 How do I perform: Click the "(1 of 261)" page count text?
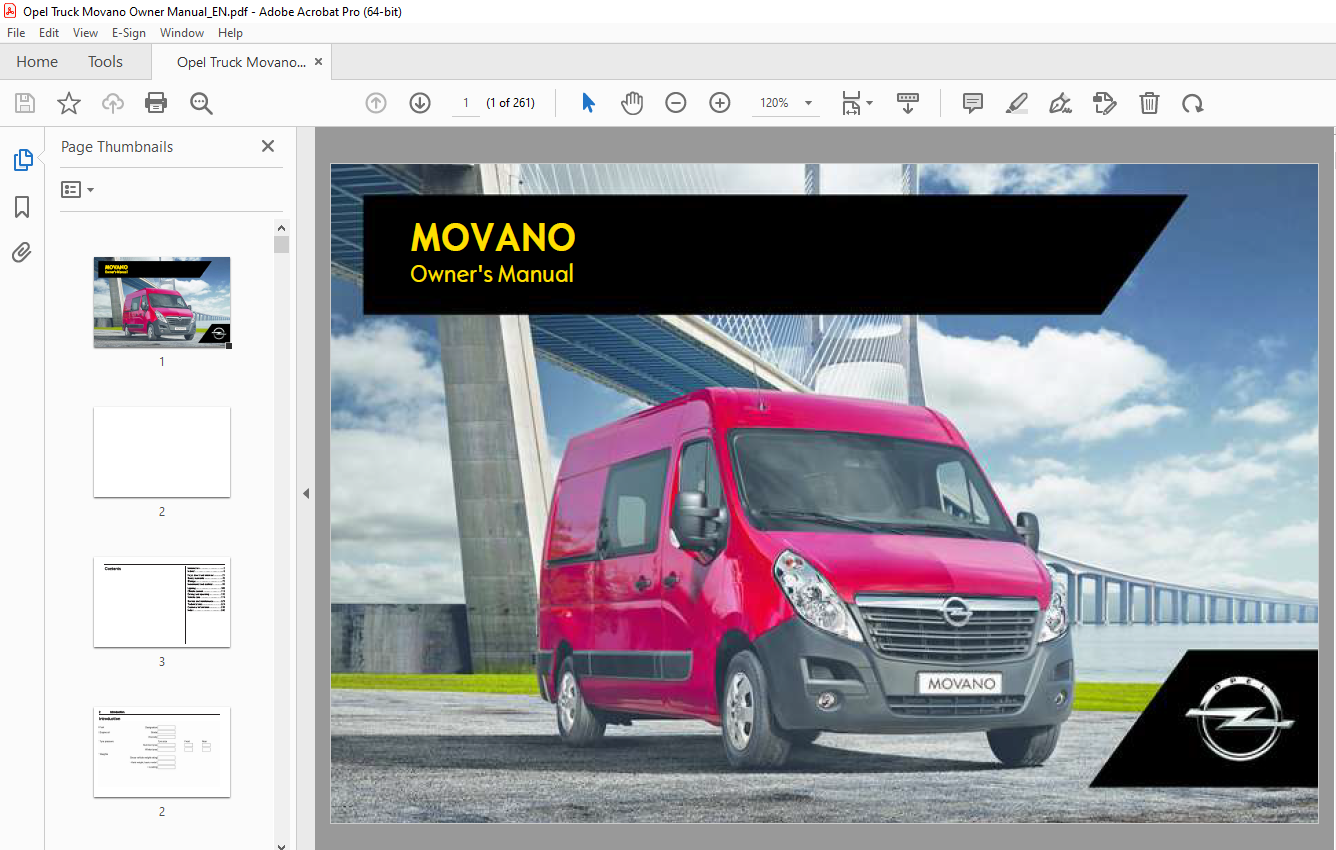click(x=510, y=103)
